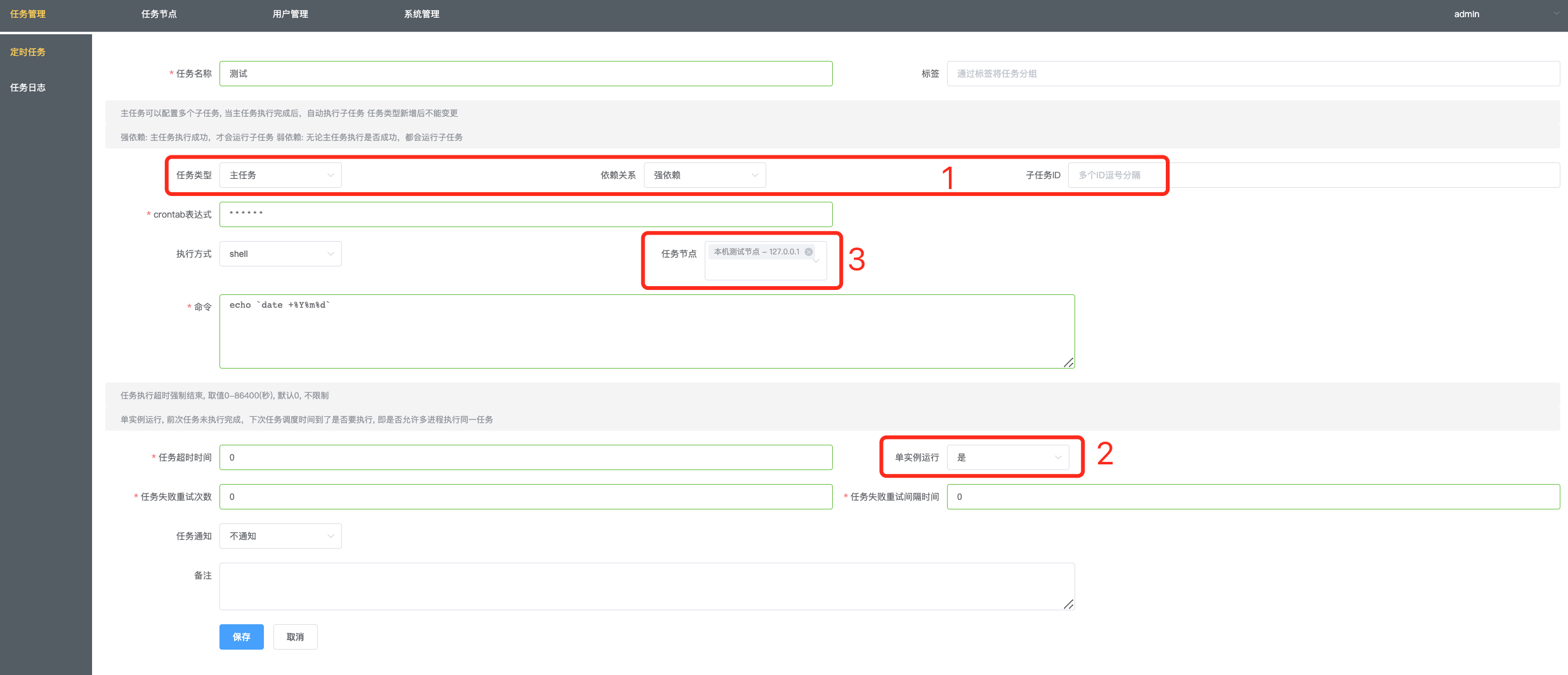Open the 用户管理 top menu
The width and height of the screenshot is (1568, 675).
click(291, 14)
